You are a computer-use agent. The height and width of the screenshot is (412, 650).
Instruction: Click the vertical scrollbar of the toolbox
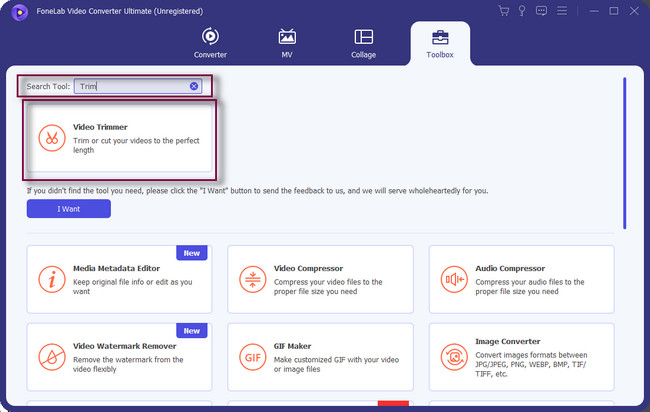[x=625, y=153]
